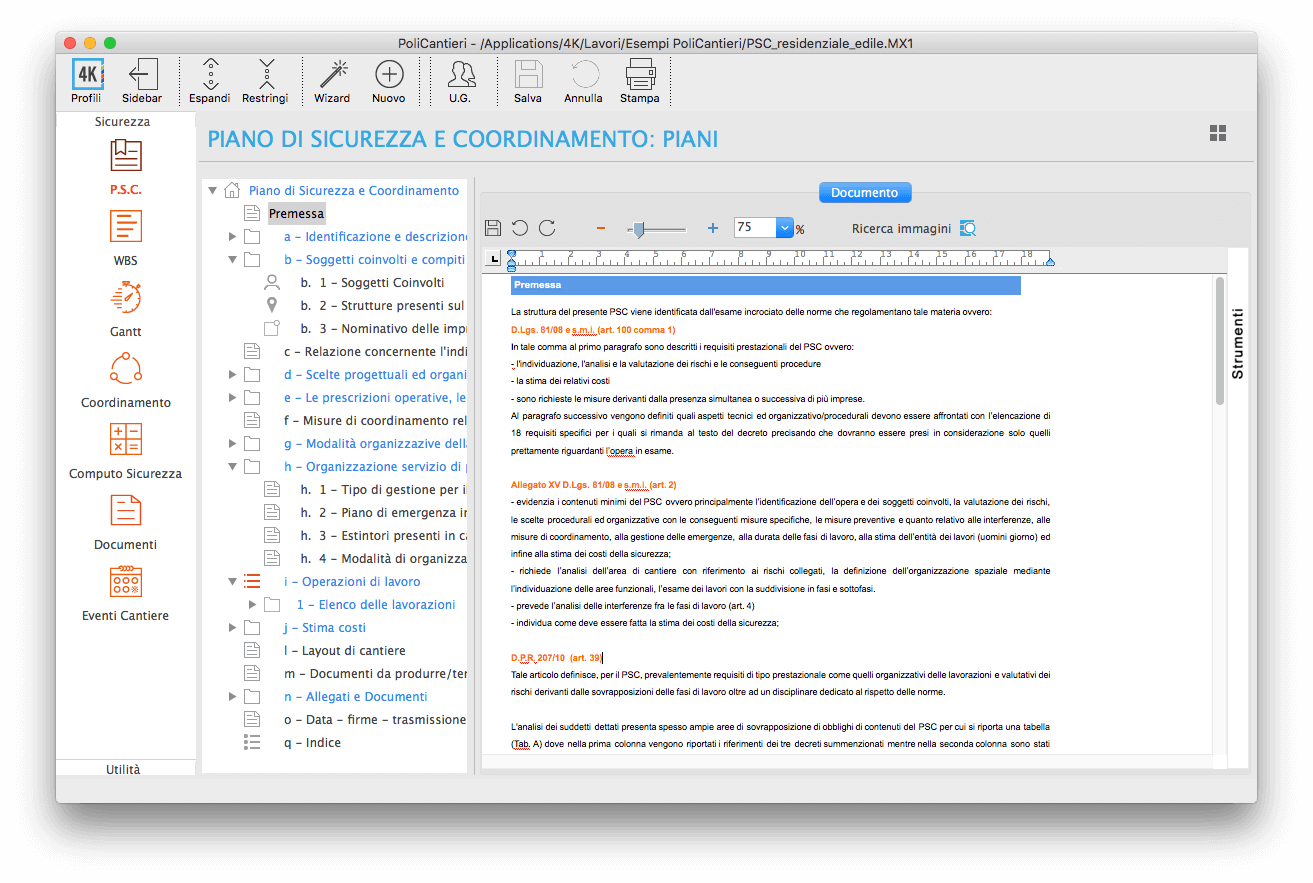1313x883 pixels.
Task: Select the Premessa tree item
Action: click(296, 214)
